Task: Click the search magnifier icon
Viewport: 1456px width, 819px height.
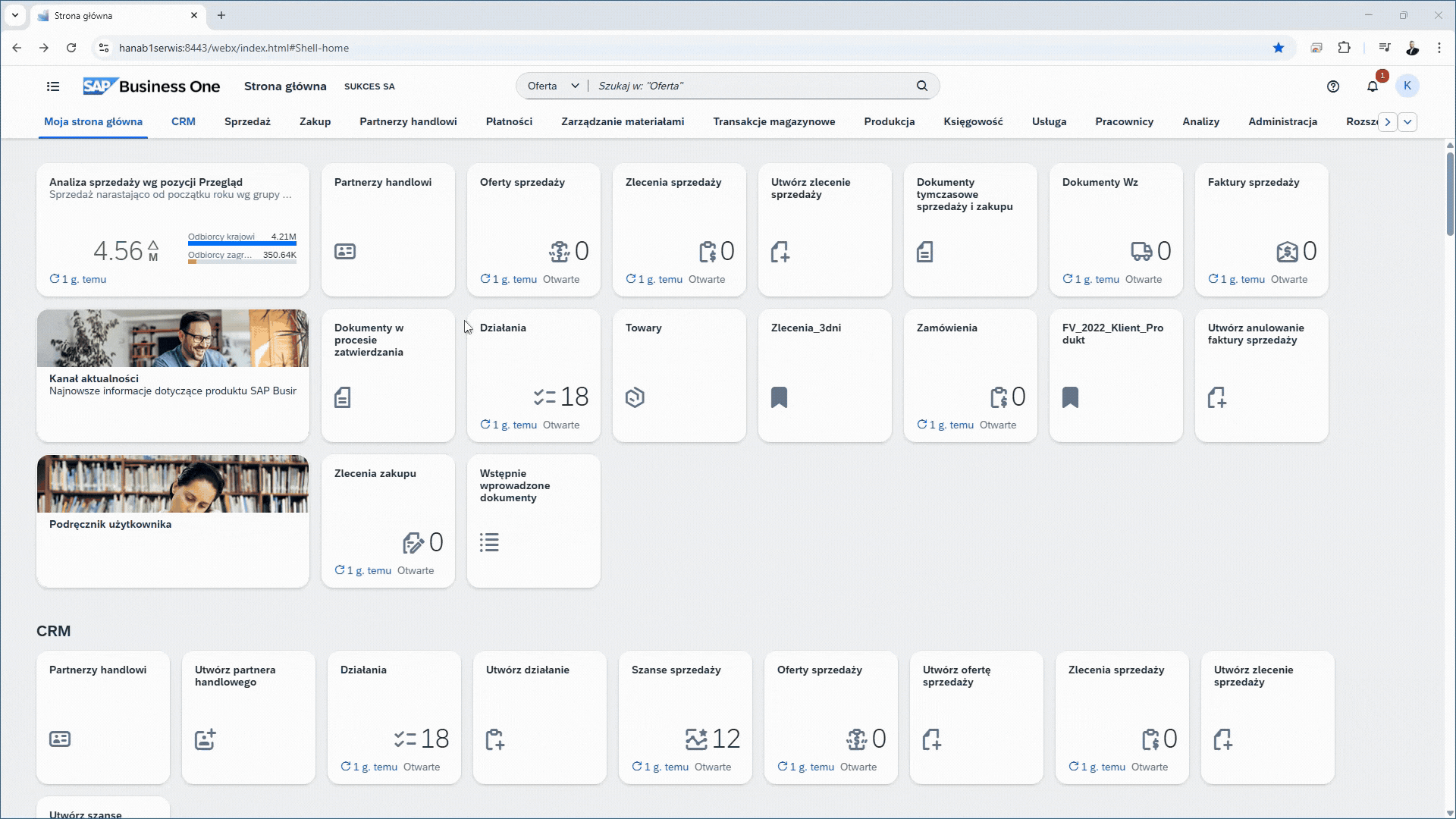Action: [922, 86]
